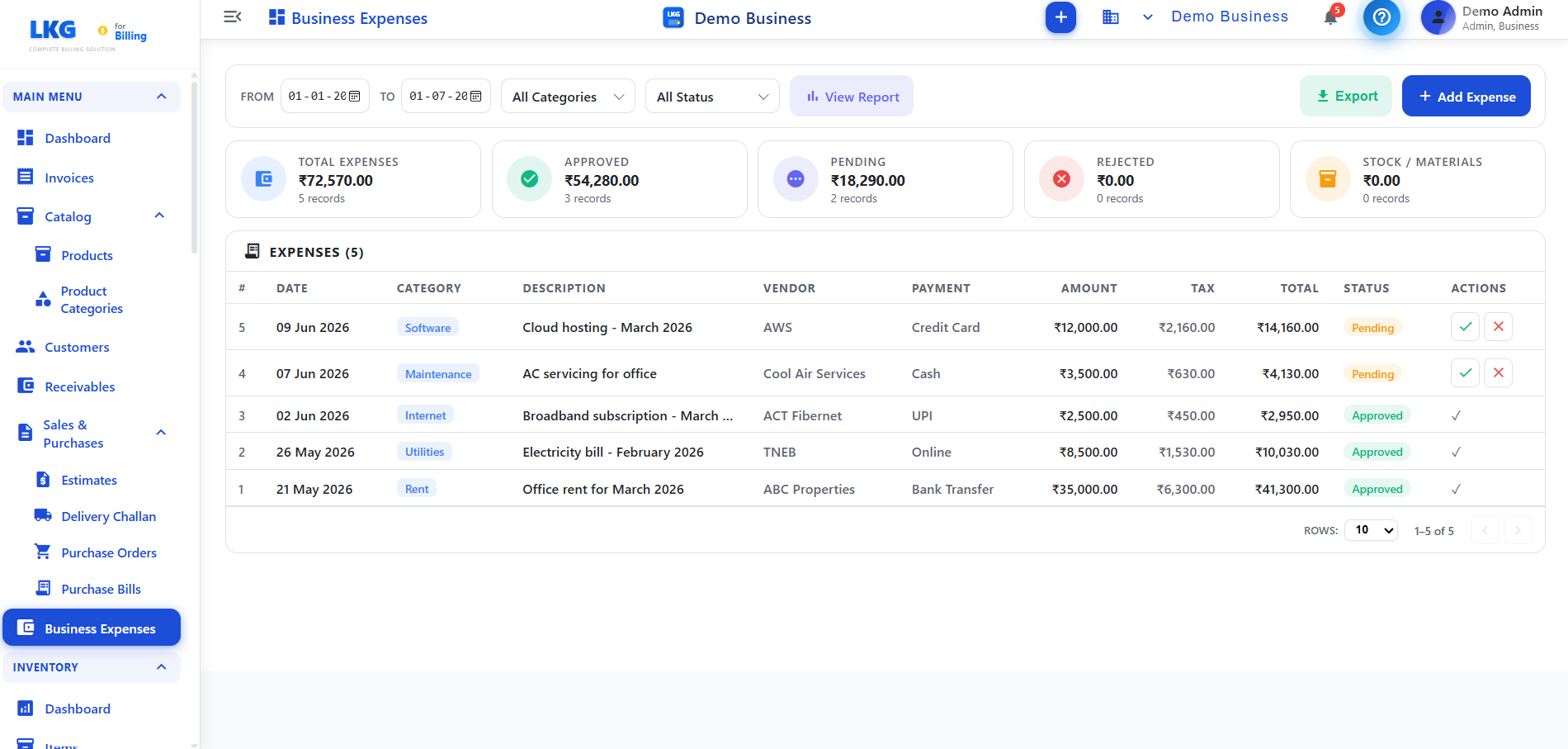Click the Pending card dots icon
The image size is (1568, 749).
coord(796,179)
